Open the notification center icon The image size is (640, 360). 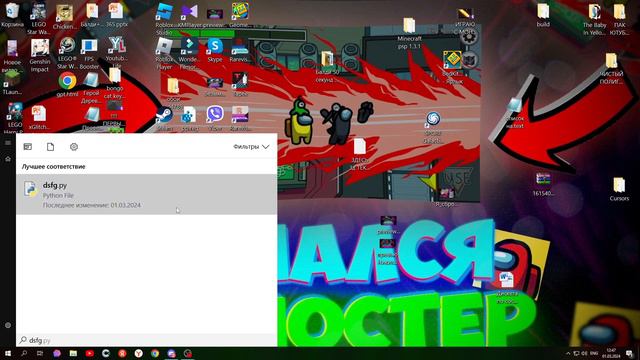[629, 353]
